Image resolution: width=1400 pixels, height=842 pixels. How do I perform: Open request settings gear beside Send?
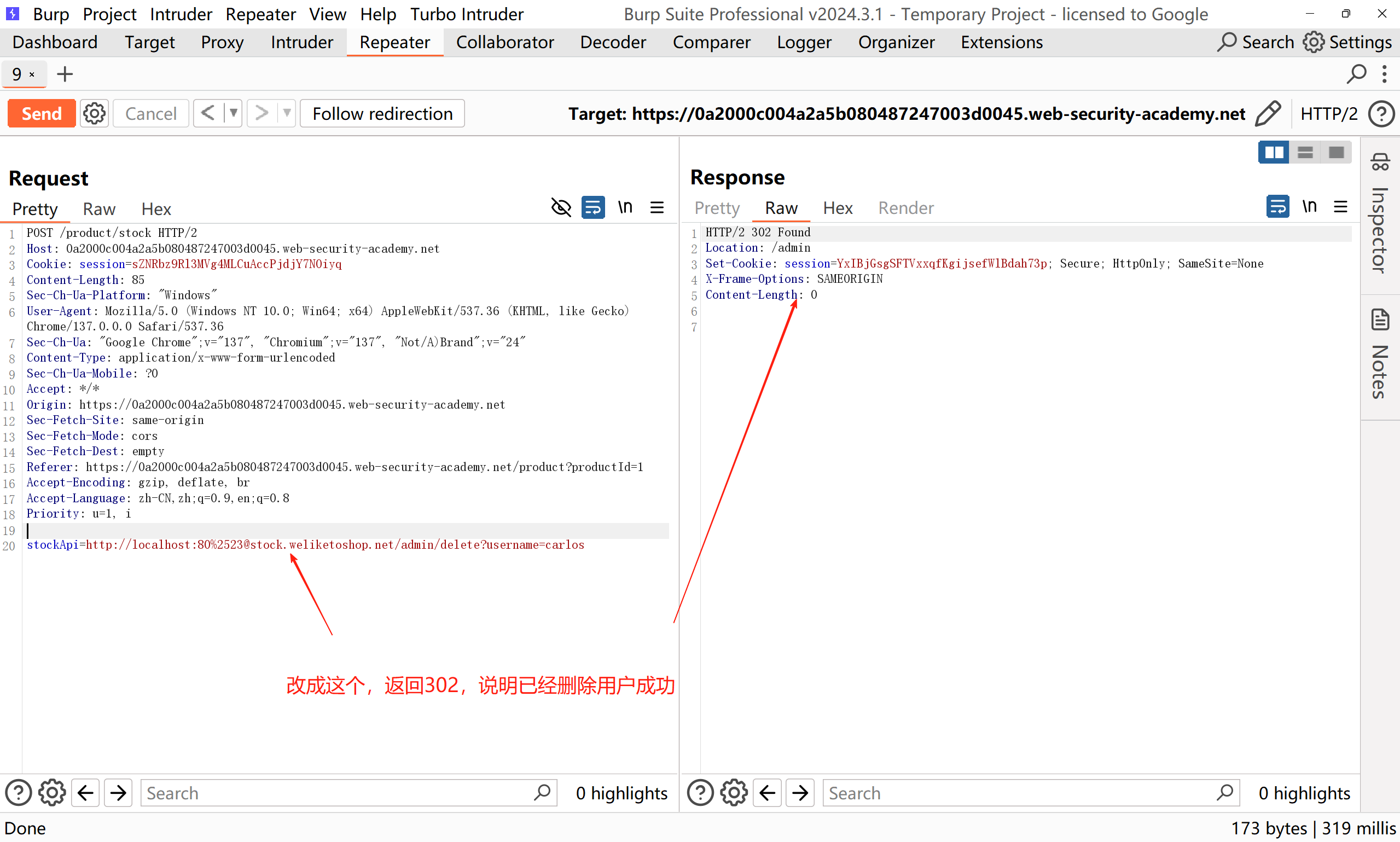pos(94,113)
